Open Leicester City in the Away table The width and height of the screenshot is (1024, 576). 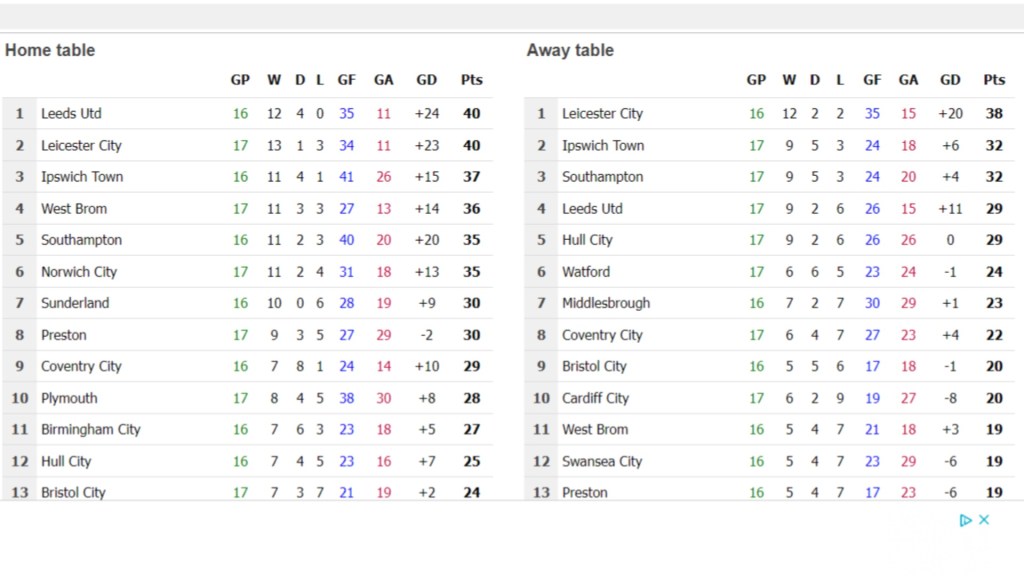point(602,113)
